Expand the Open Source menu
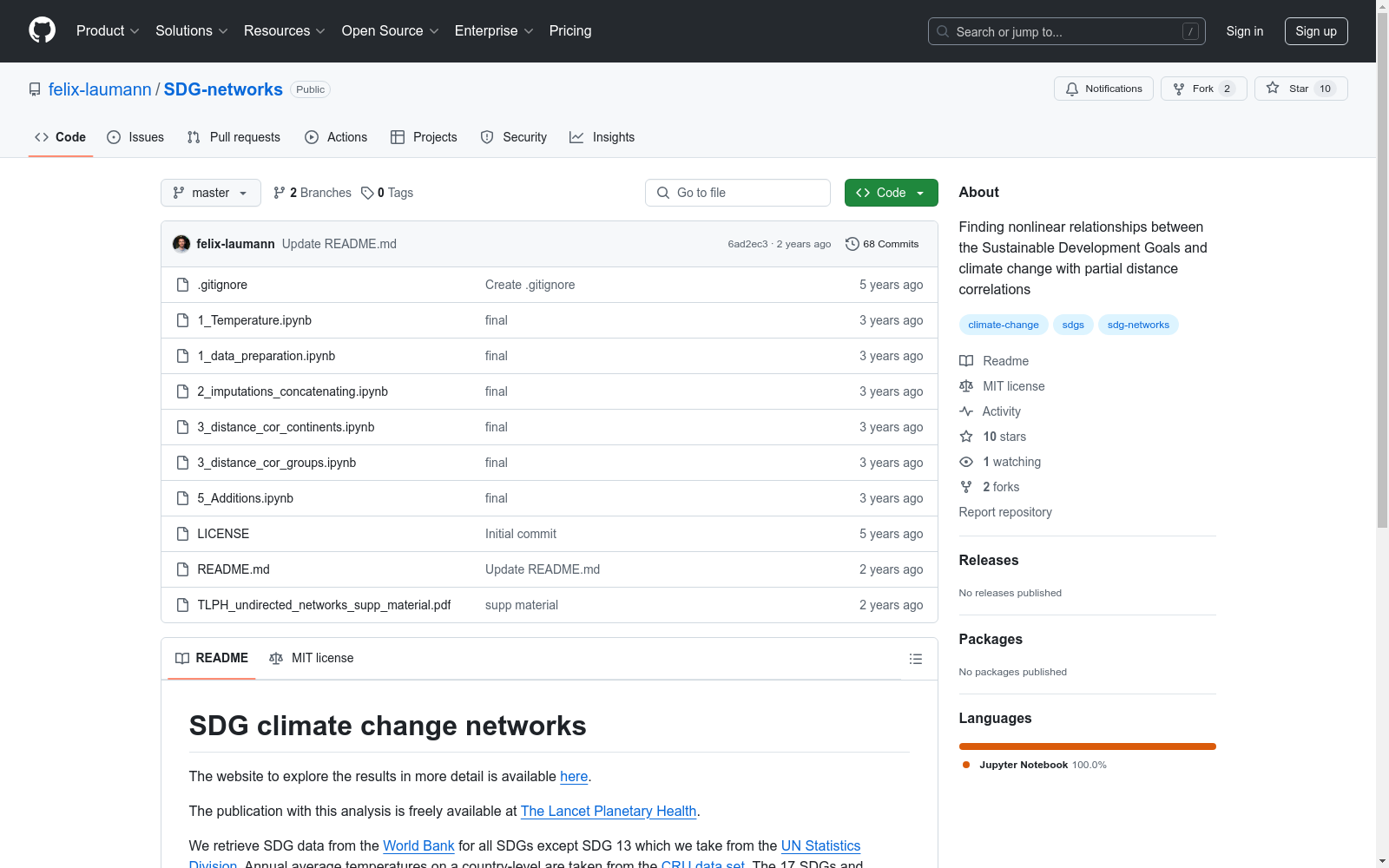1389x868 pixels. point(390,31)
